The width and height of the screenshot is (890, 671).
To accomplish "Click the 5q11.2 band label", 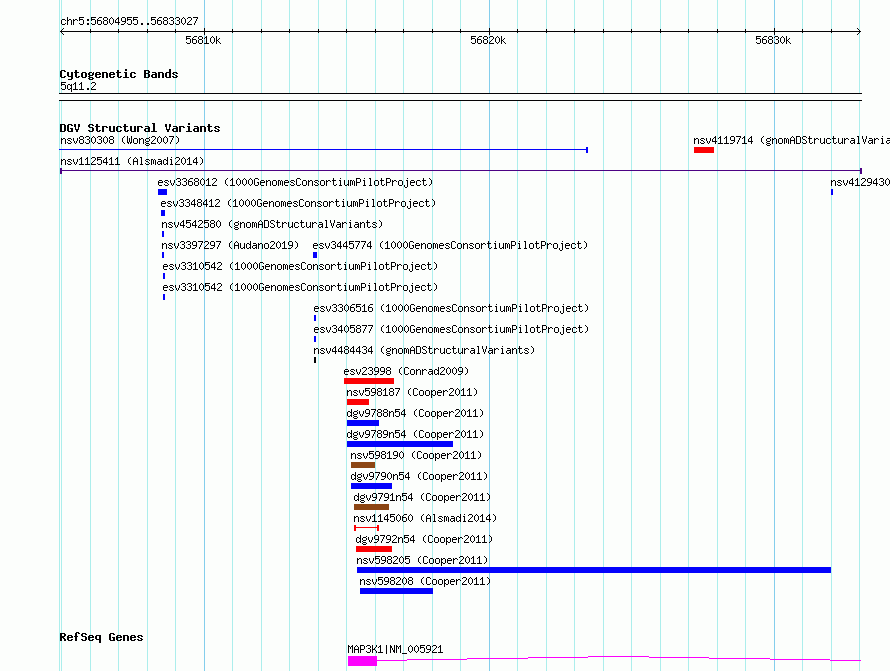I will tap(78, 86).
